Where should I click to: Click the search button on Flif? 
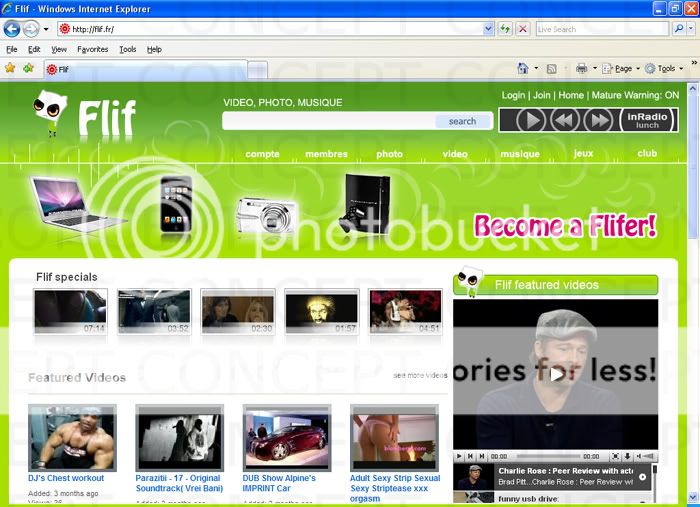pyautogui.click(x=462, y=121)
